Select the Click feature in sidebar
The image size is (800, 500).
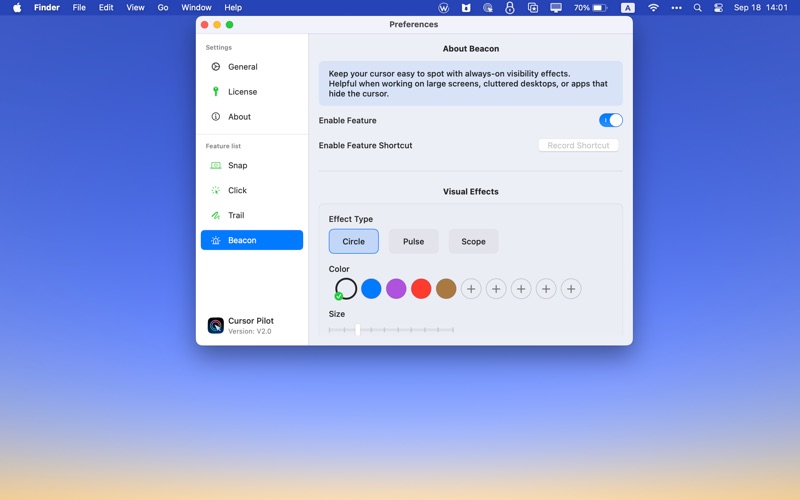pyautogui.click(x=252, y=190)
